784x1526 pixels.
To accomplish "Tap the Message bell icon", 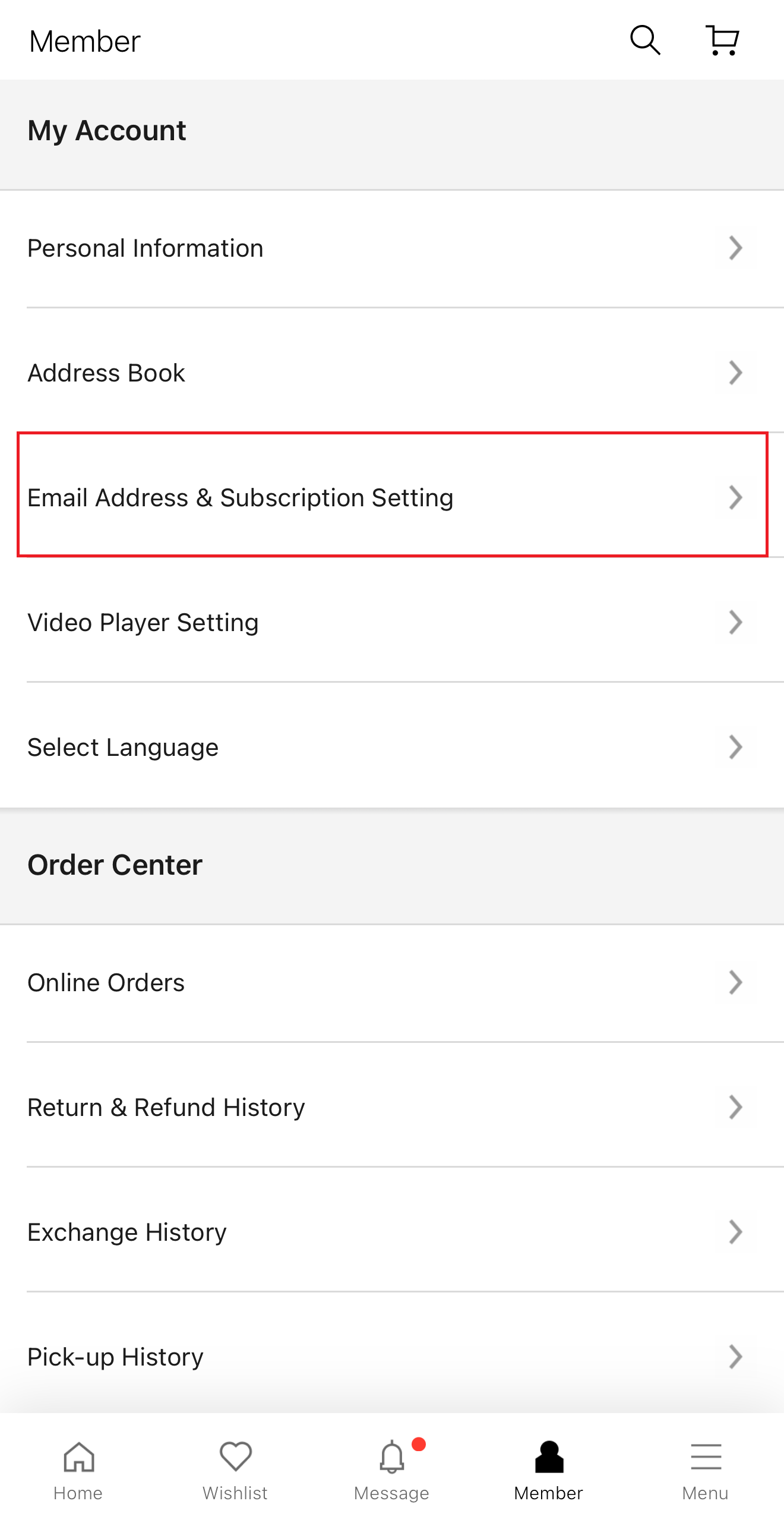I will (391, 1458).
